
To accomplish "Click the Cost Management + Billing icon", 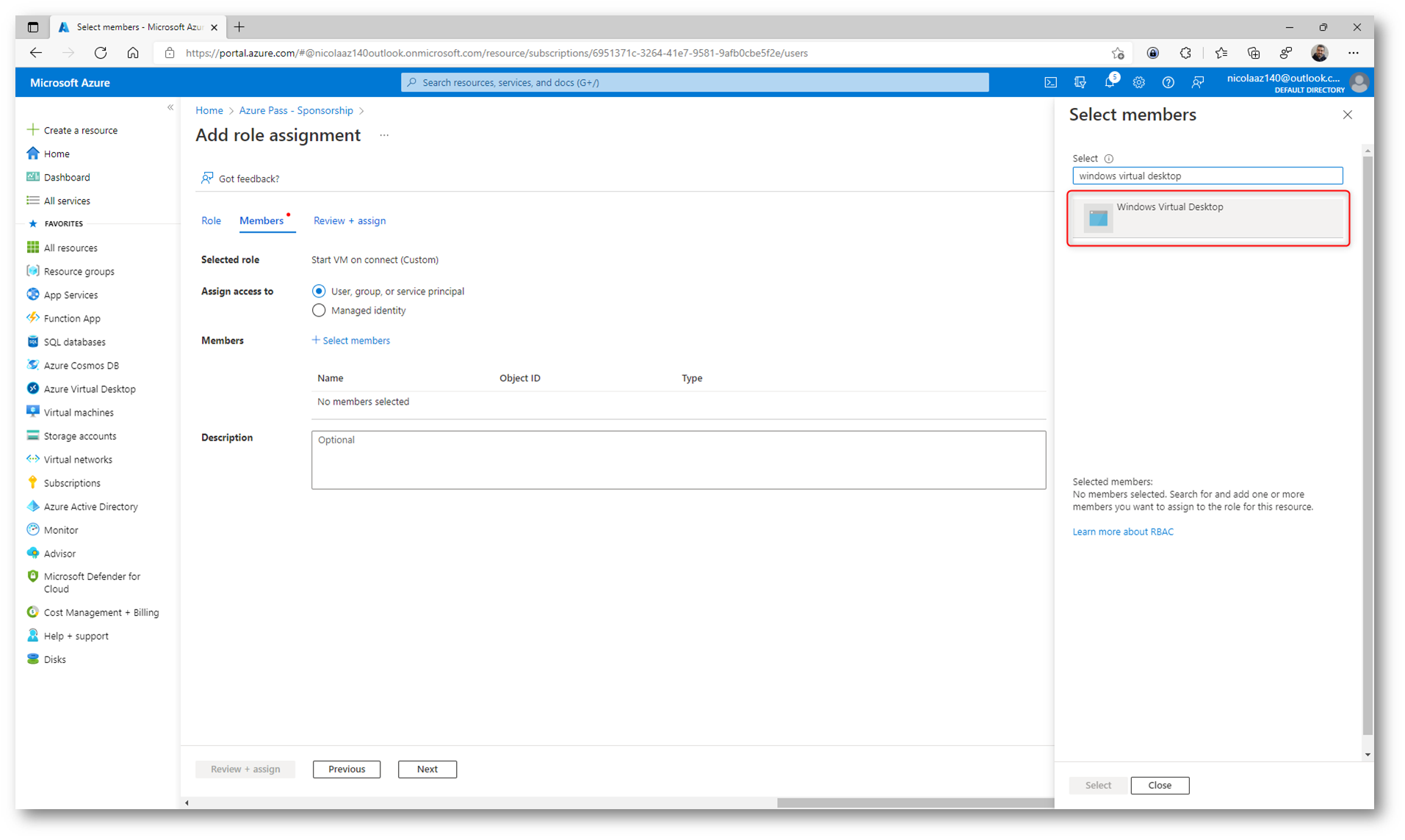I will 32,612.
